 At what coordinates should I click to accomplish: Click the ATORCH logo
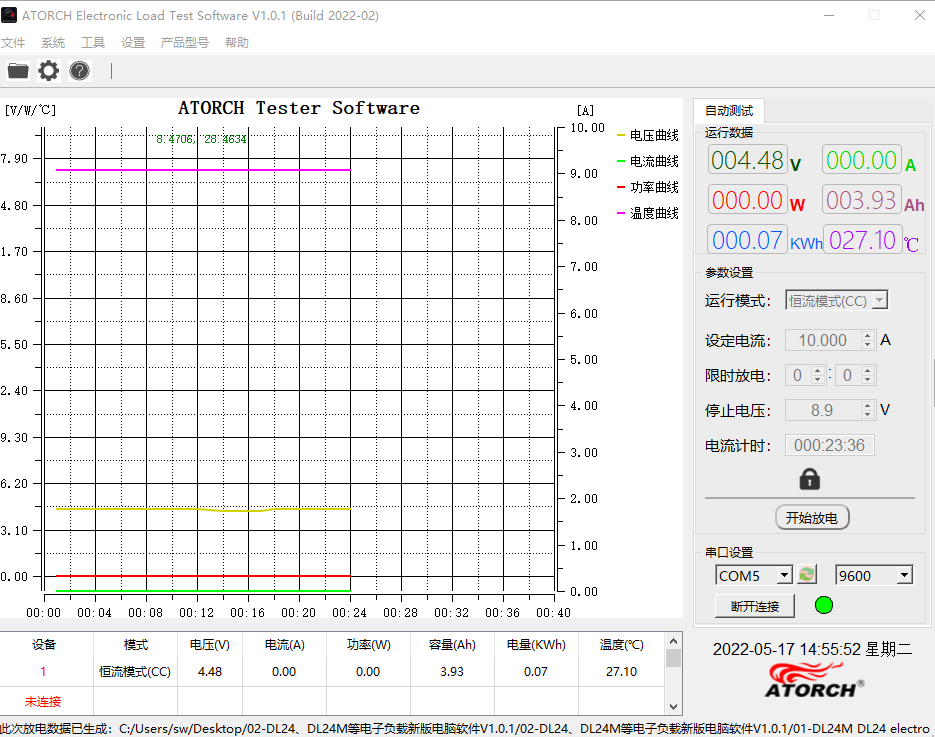pos(814,680)
